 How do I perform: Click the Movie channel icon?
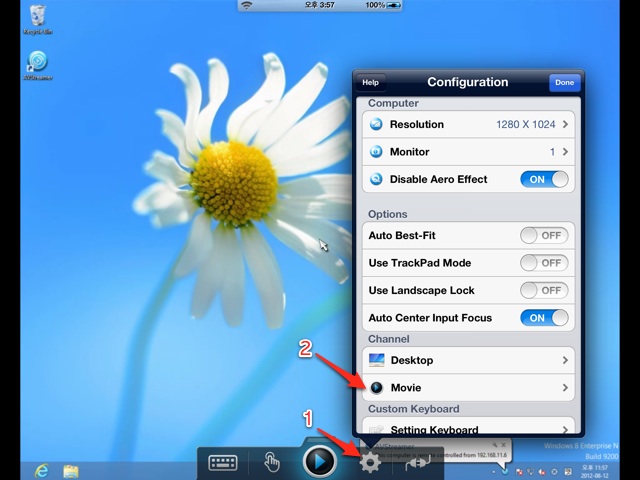pyautogui.click(x=376, y=388)
